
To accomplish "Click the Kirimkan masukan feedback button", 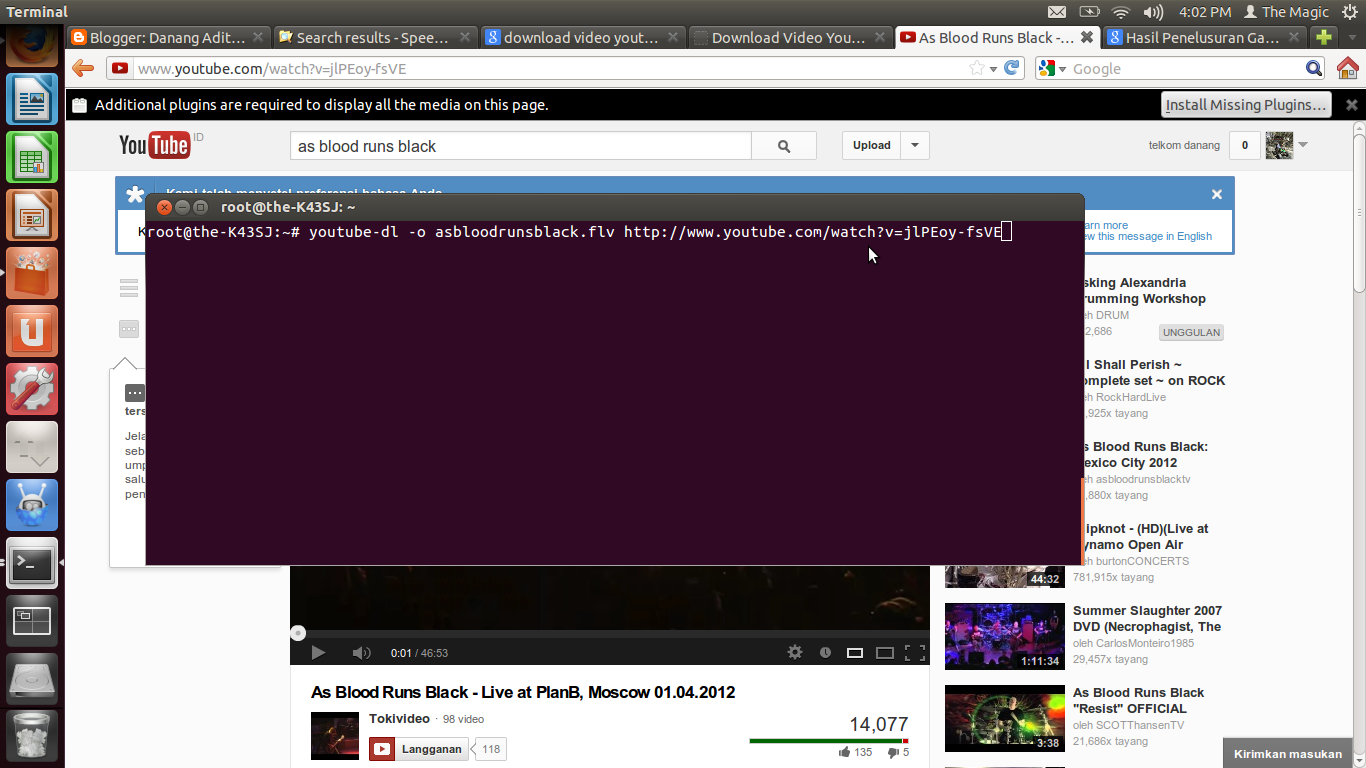I will click(1288, 754).
